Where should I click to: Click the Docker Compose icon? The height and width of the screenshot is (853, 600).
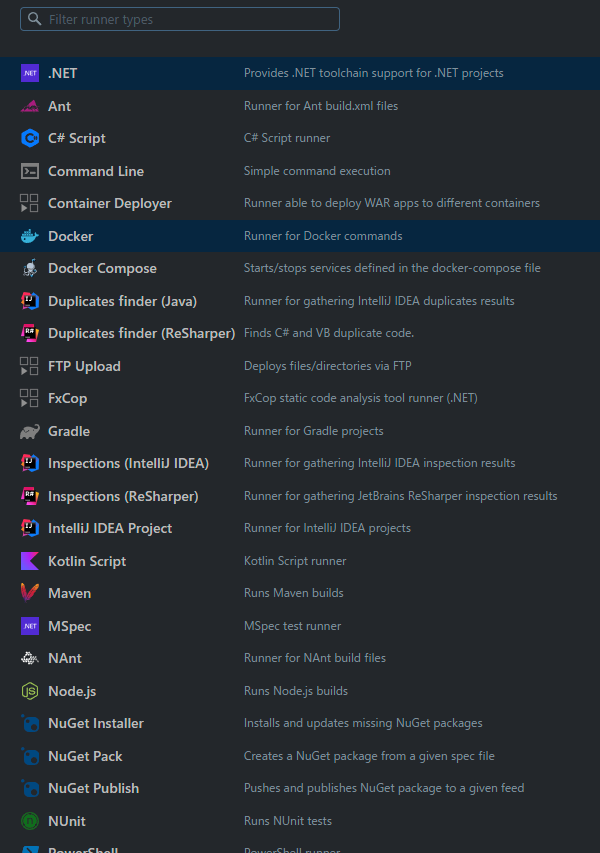pos(30,268)
